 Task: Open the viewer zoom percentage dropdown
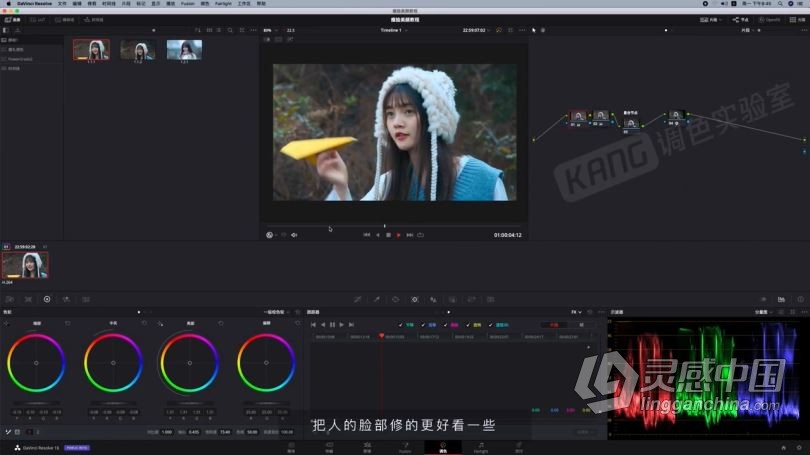270,30
